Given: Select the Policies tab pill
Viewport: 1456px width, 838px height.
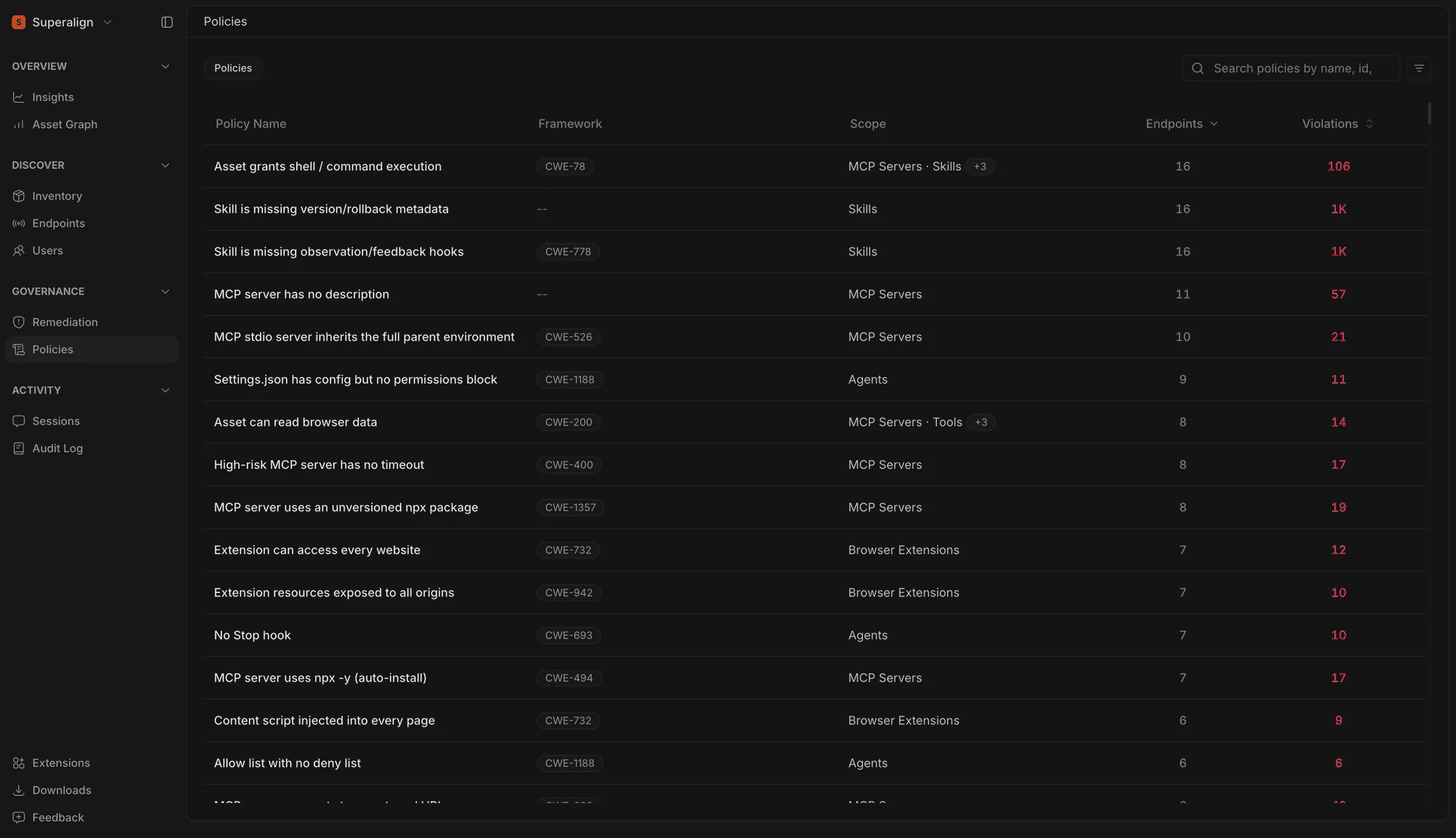Looking at the screenshot, I should [233, 68].
